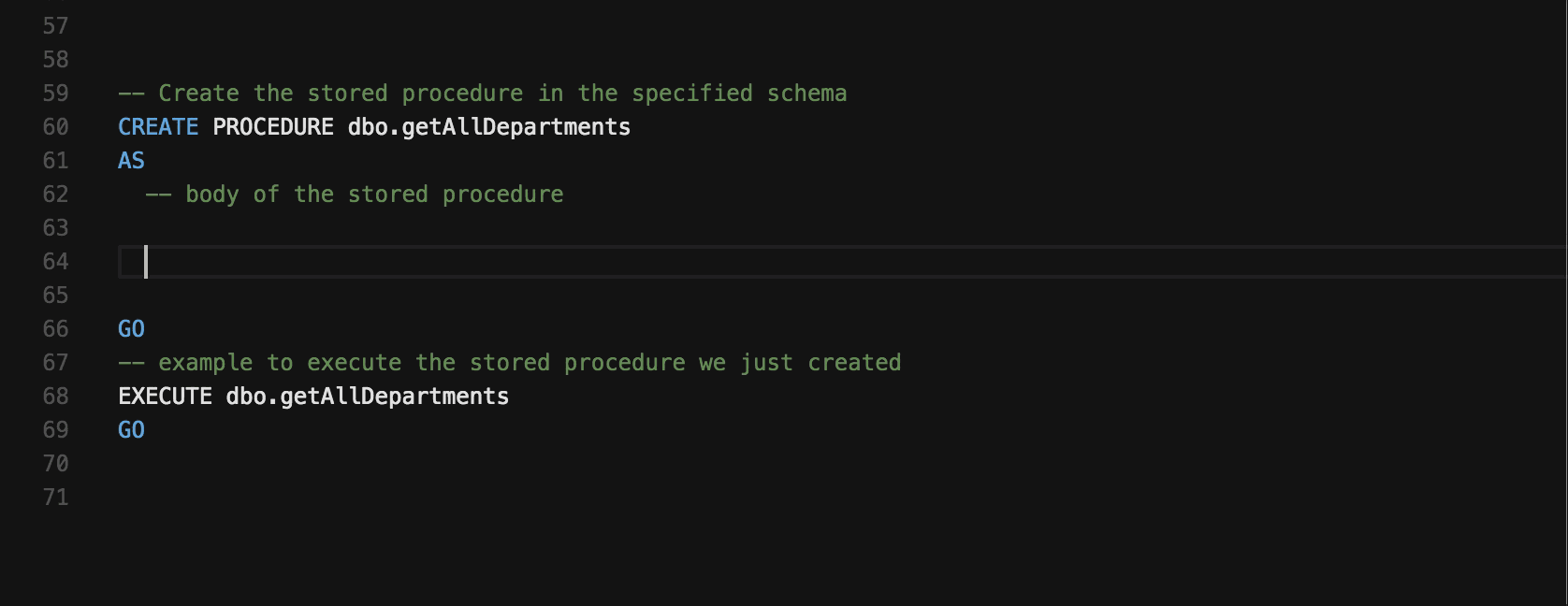Click the empty line 63 in the editor
1568x606 pixels.
pyautogui.click(x=468, y=228)
